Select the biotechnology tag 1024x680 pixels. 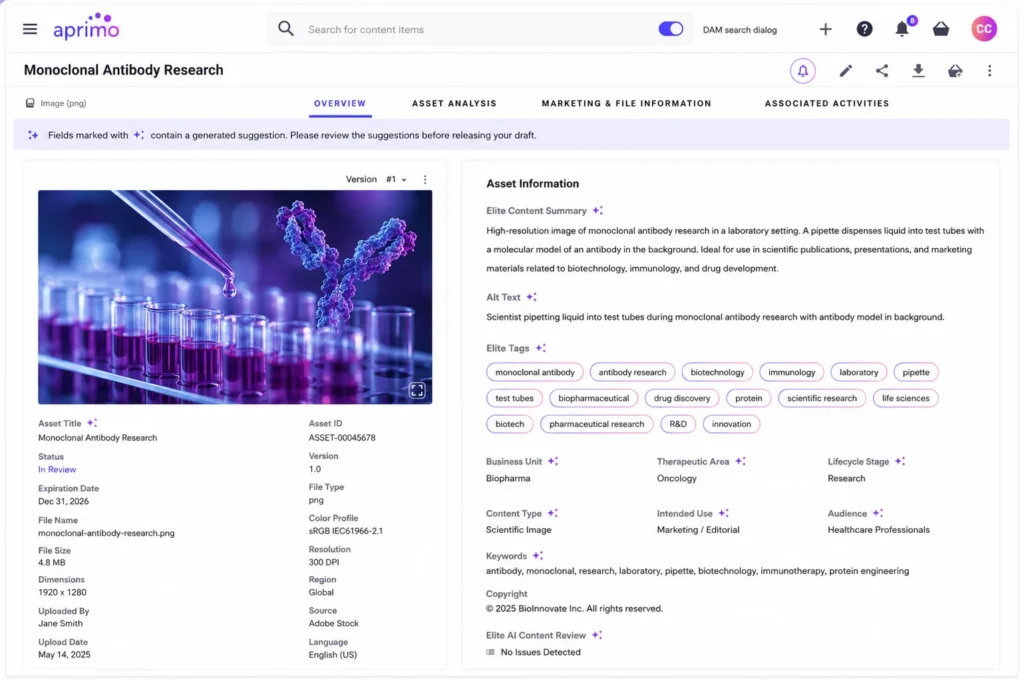coord(717,372)
